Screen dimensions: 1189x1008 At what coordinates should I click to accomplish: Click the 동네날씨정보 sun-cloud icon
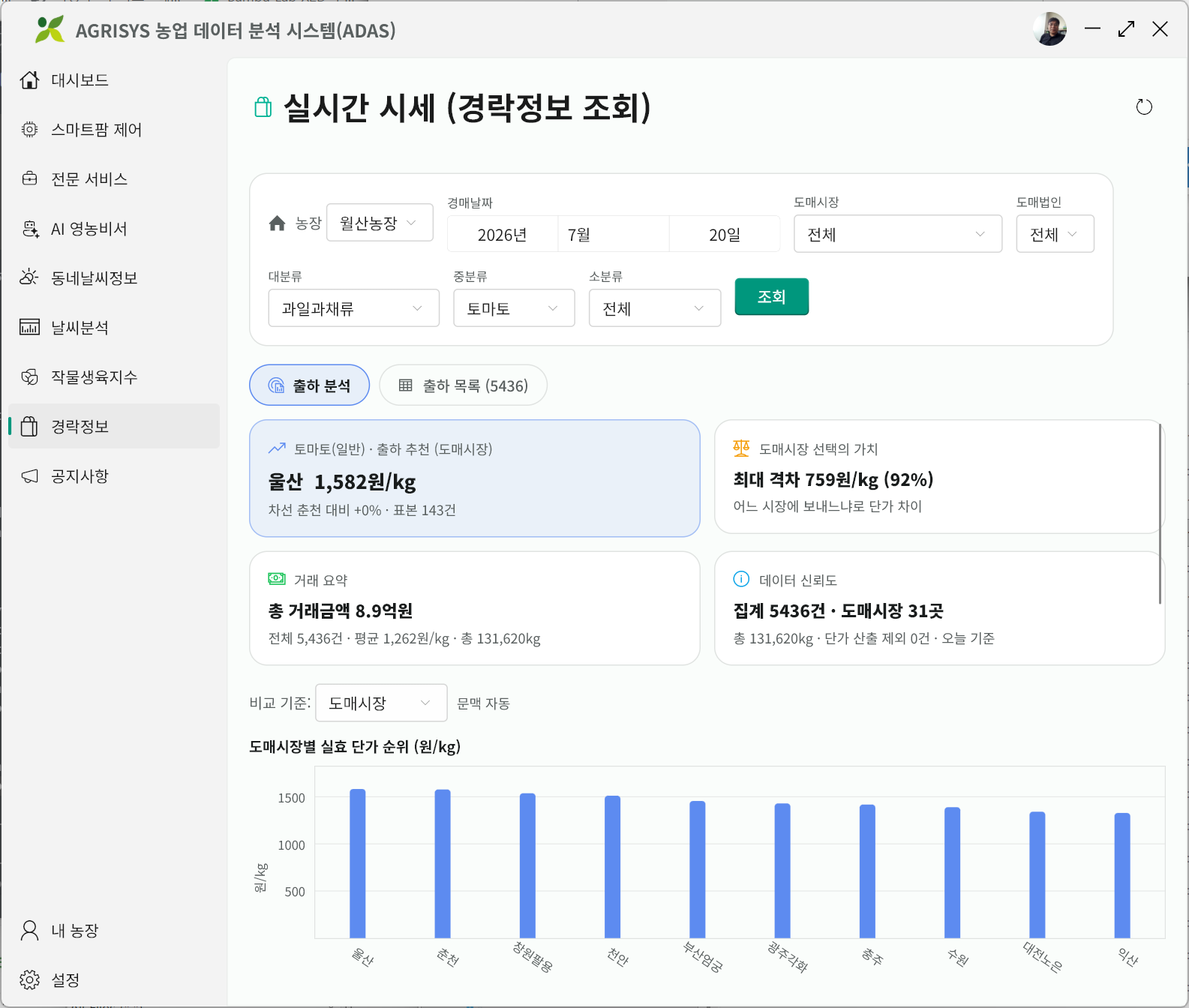[x=29, y=277]
